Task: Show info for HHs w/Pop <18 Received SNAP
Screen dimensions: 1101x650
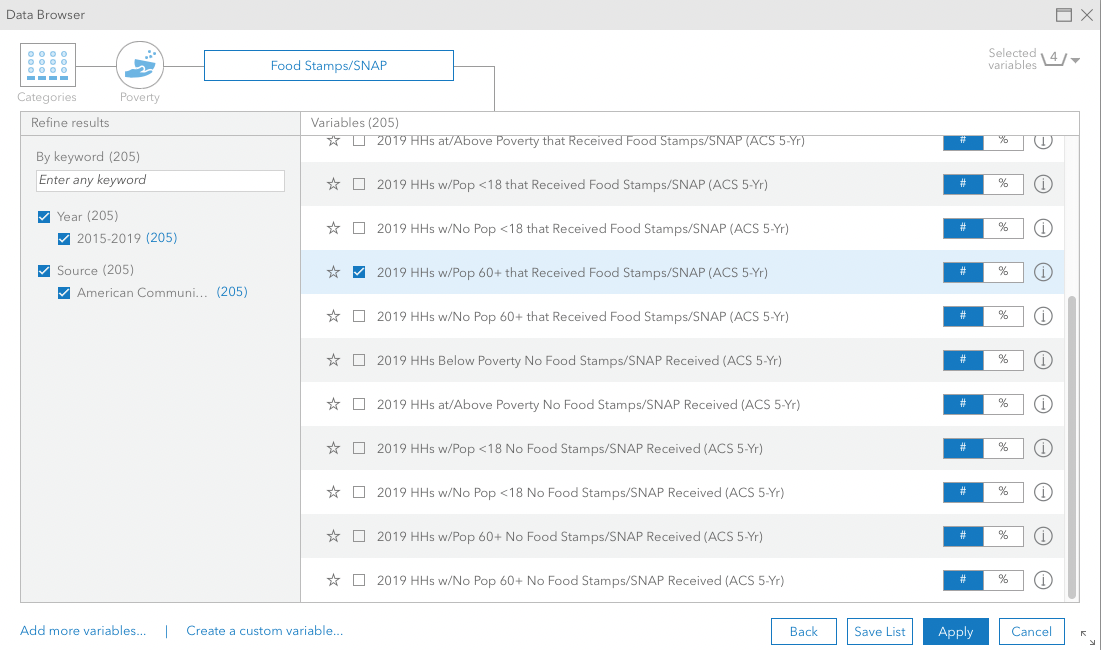Action: tap(1043, 185)
